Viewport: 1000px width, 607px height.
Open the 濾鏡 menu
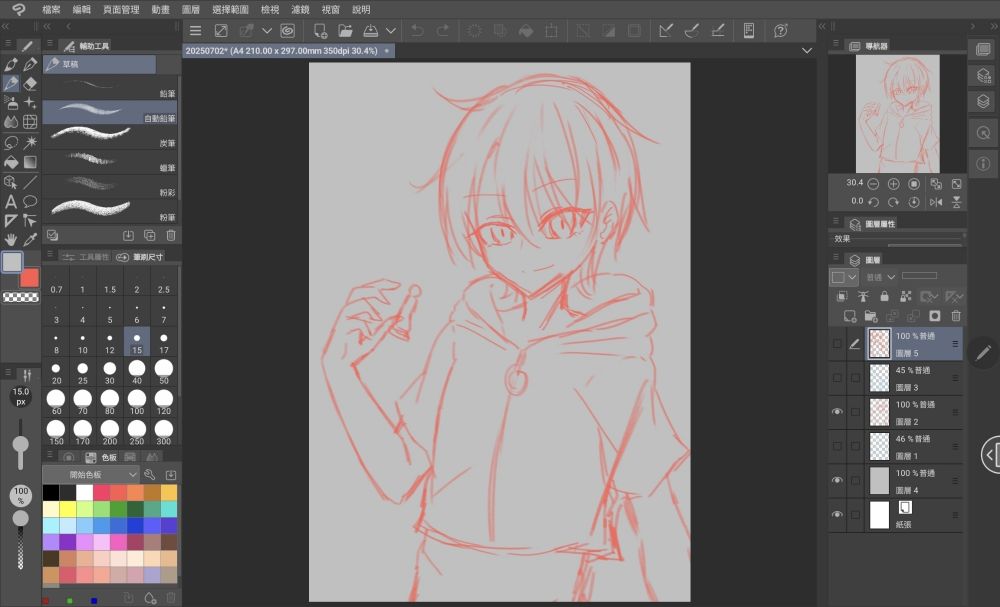point(300,10)
